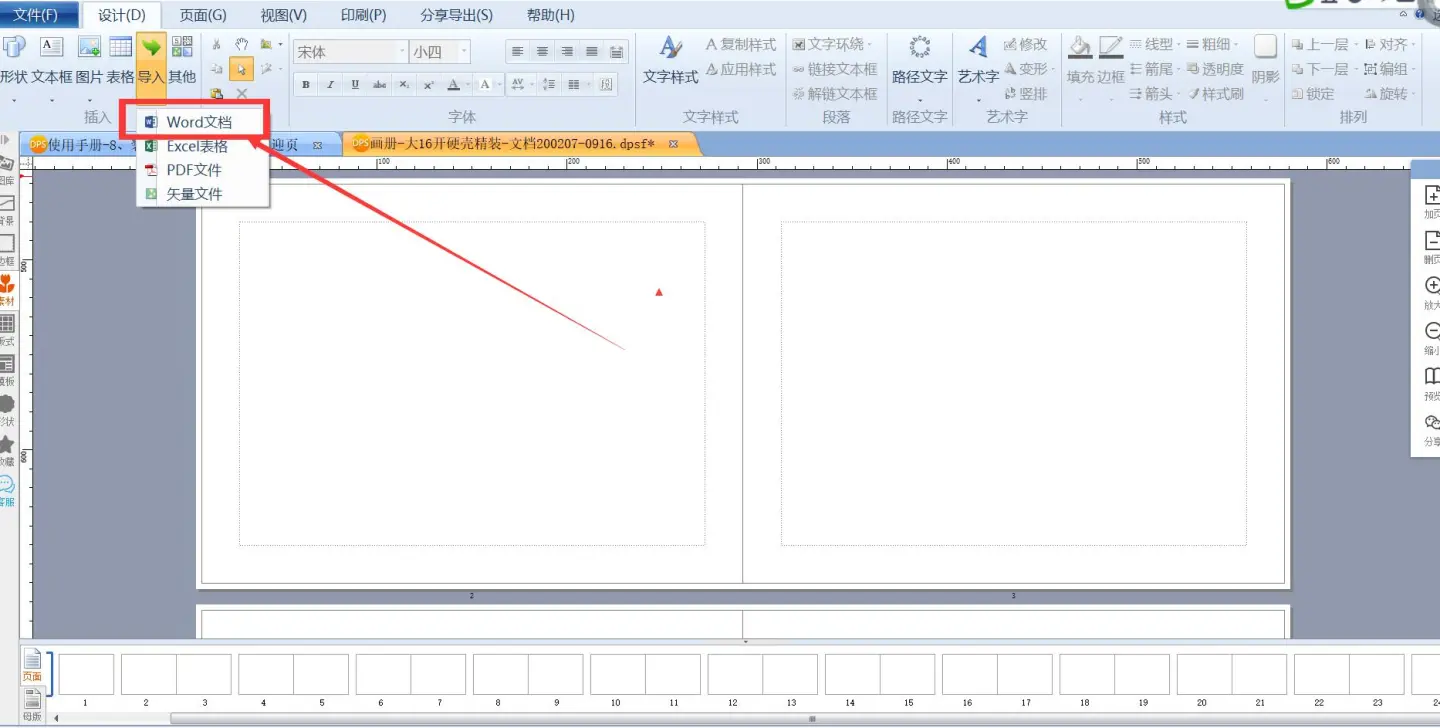Screen dimensions: 1440x728
Task: Open the 线型 line type dropdown
Action: [x=1156, y=45]
